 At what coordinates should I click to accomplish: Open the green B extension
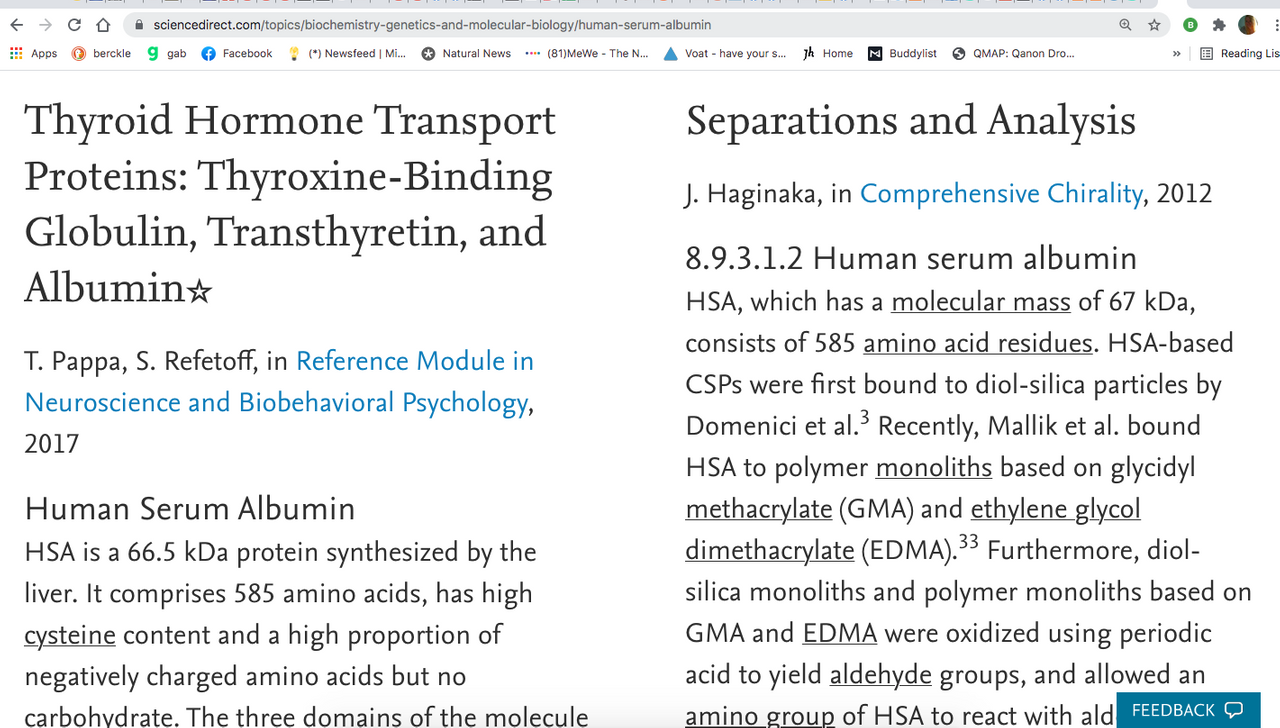pos(1190,25)
